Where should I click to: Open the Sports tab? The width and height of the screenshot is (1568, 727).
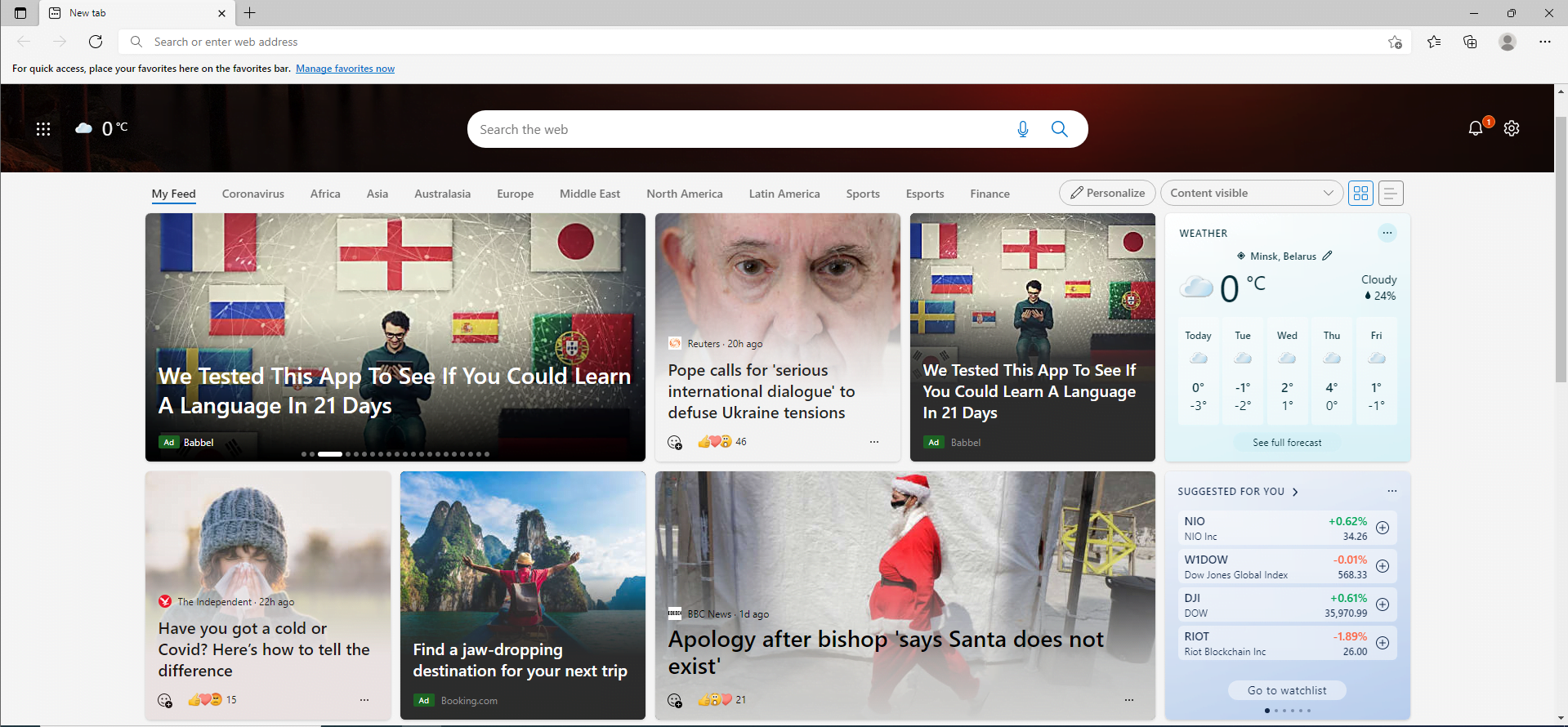(863, 194)
